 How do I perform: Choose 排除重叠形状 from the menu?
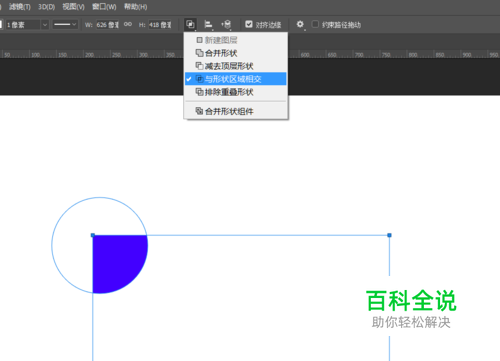236,92
